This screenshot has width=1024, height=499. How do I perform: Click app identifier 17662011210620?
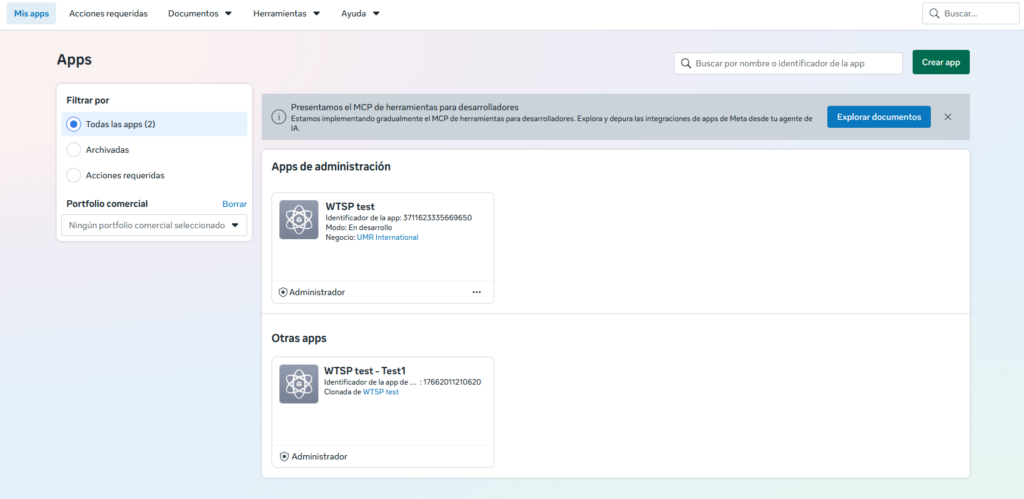(452, 382)
